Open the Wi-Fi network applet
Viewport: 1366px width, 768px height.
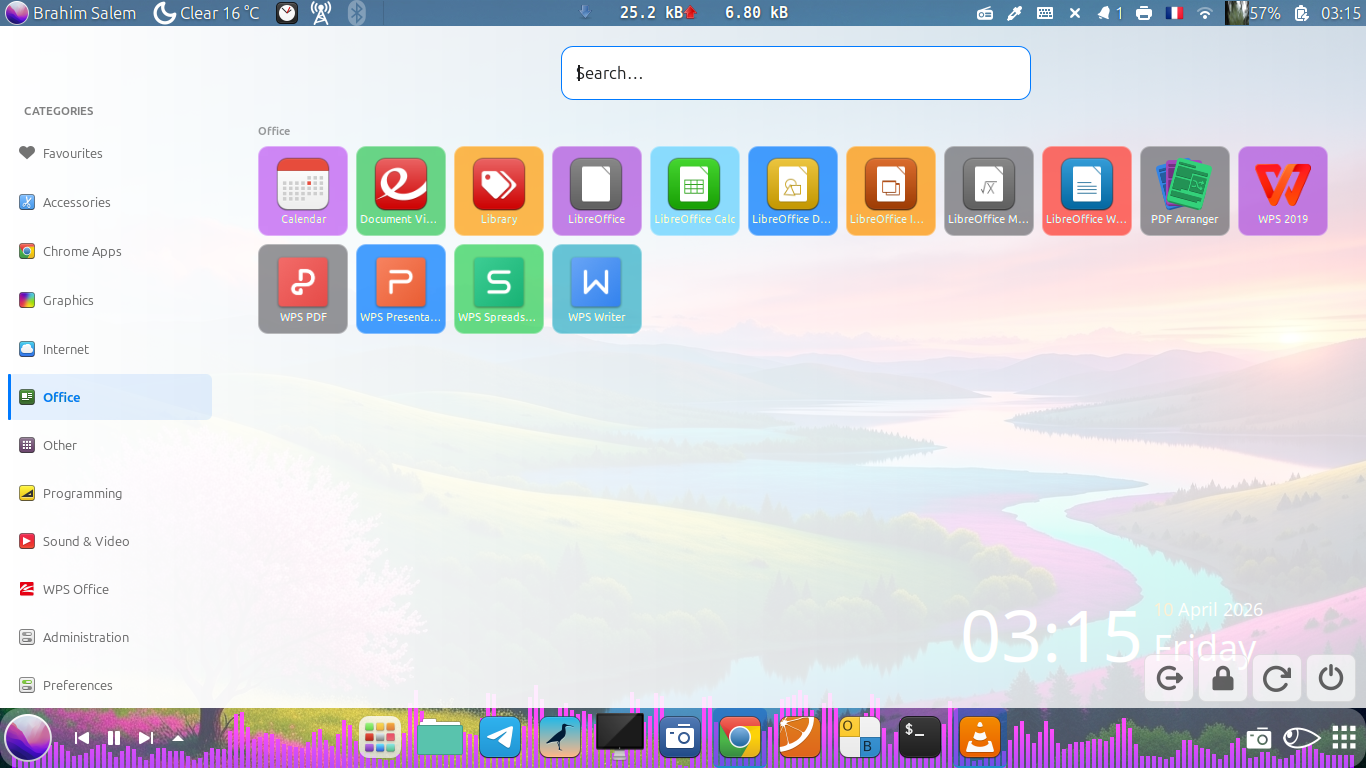tap(1205, 13)
